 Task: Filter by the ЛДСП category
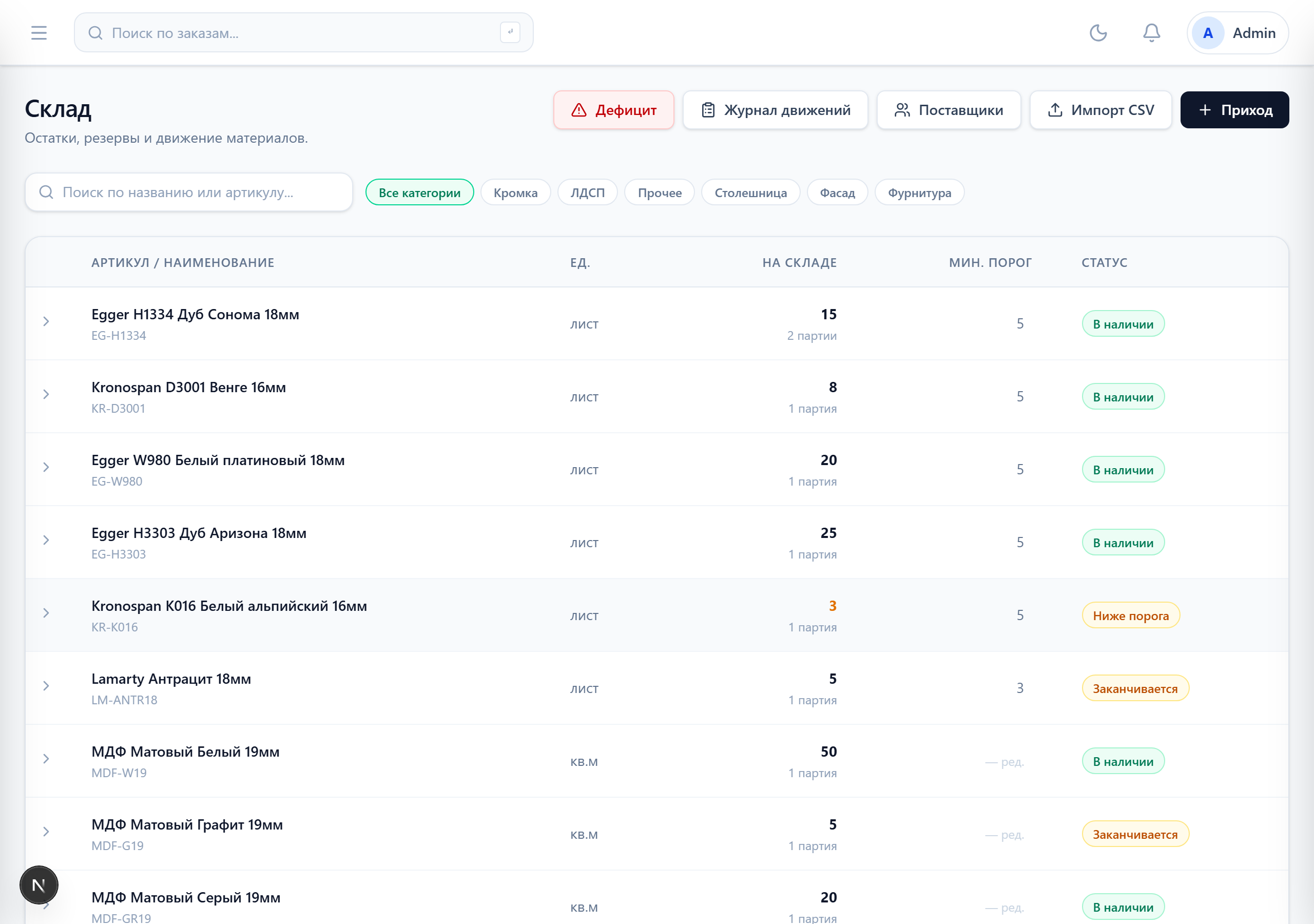pos(587,192)
